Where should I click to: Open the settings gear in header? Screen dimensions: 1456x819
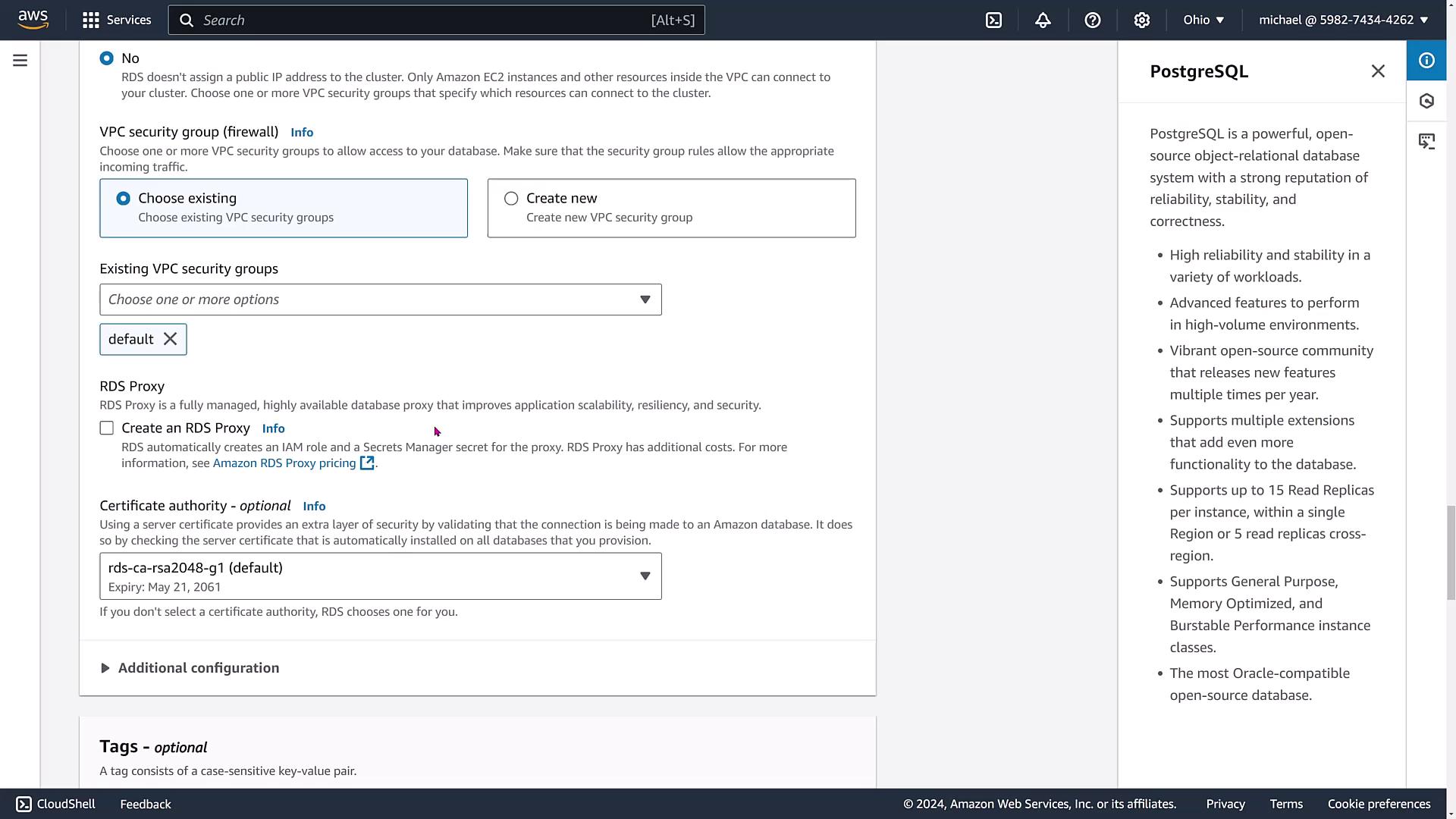click(x=1141, y=20)
